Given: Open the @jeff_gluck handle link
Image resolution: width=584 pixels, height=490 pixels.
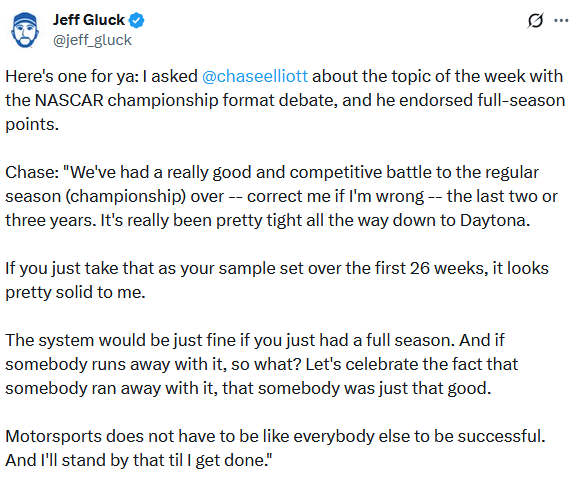Looking at the screenshot, I should (x=92, y=40).
